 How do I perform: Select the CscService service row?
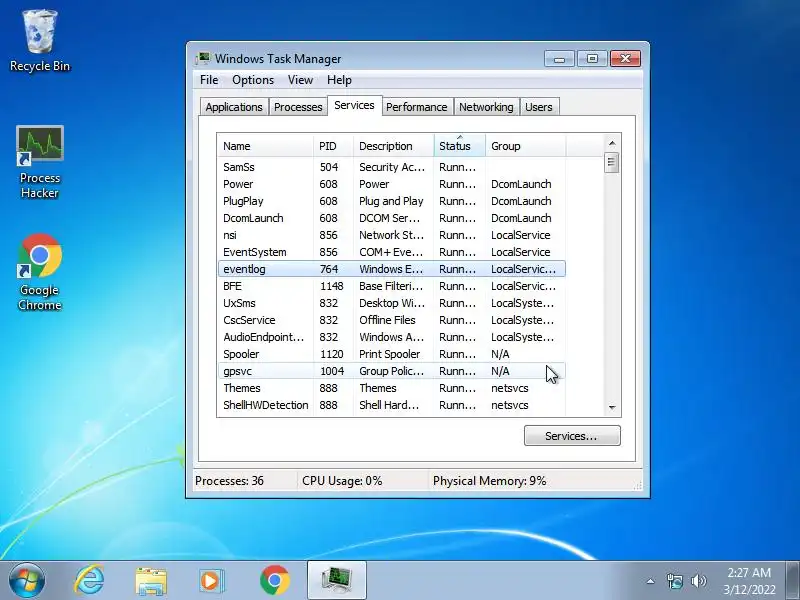point(392,320)
